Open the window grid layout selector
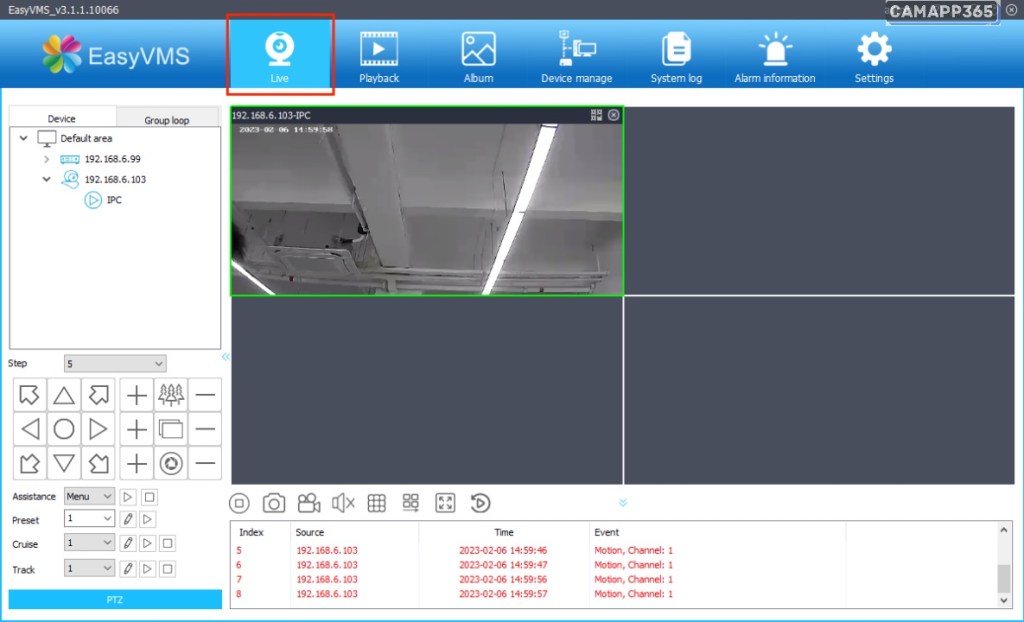 tap(377, 503)
